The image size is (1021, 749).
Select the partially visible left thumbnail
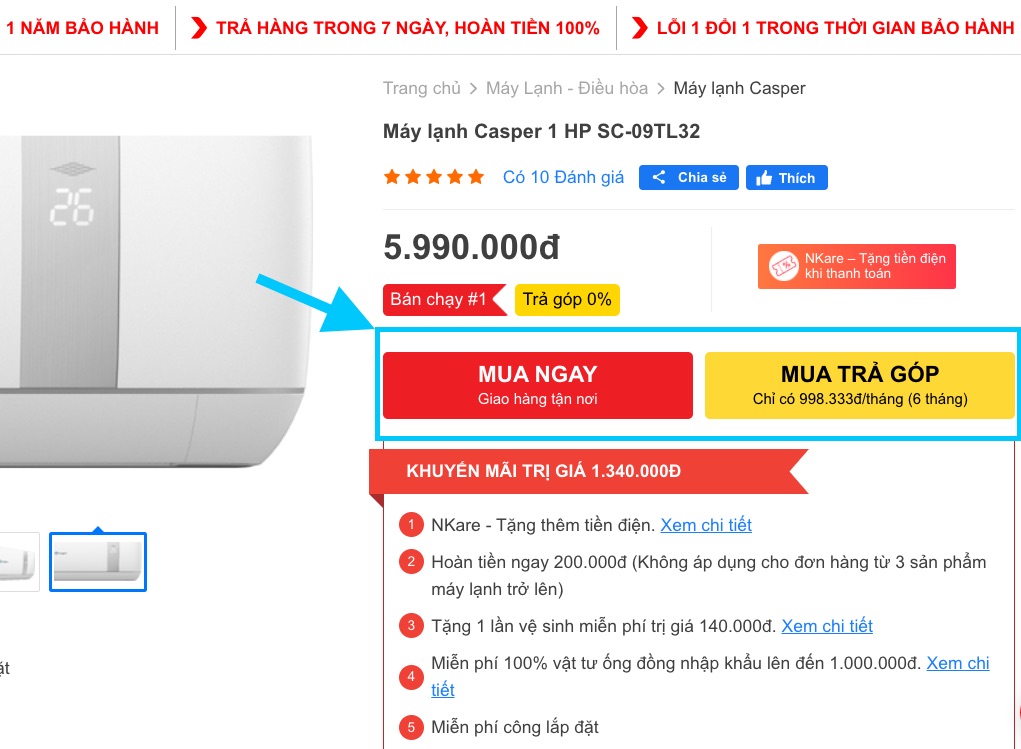tap(18, 562)
